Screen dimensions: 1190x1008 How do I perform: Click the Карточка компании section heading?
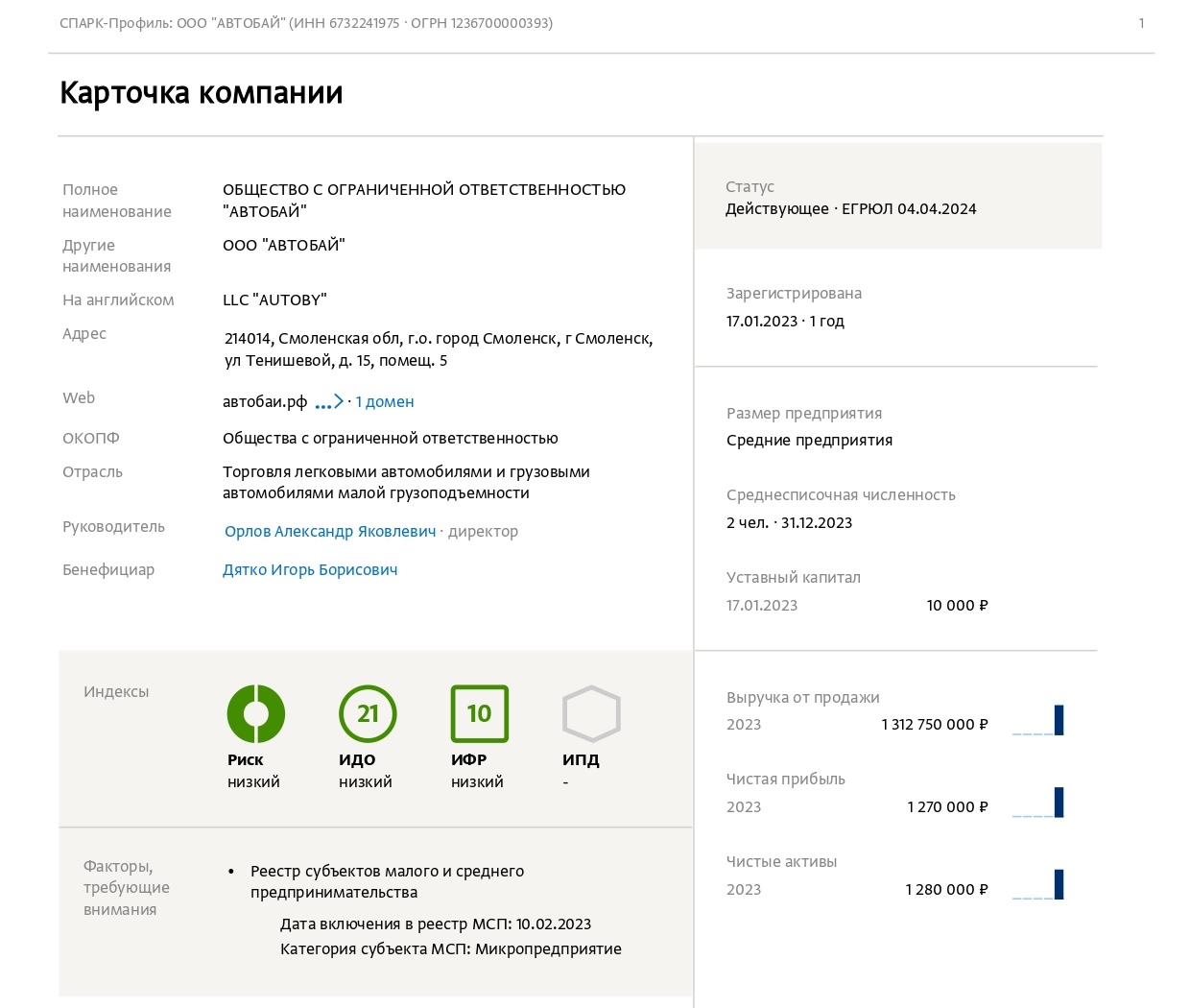(x=201, y=93)
